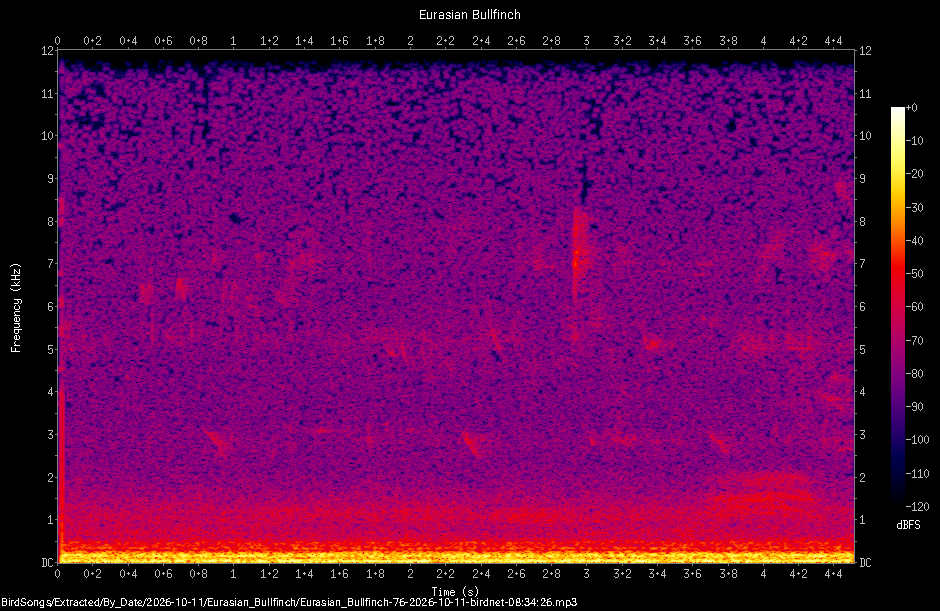The height and width of the screenshot is (611, 940).
Task: Click the "+0" color scale value
Action: 911,108
